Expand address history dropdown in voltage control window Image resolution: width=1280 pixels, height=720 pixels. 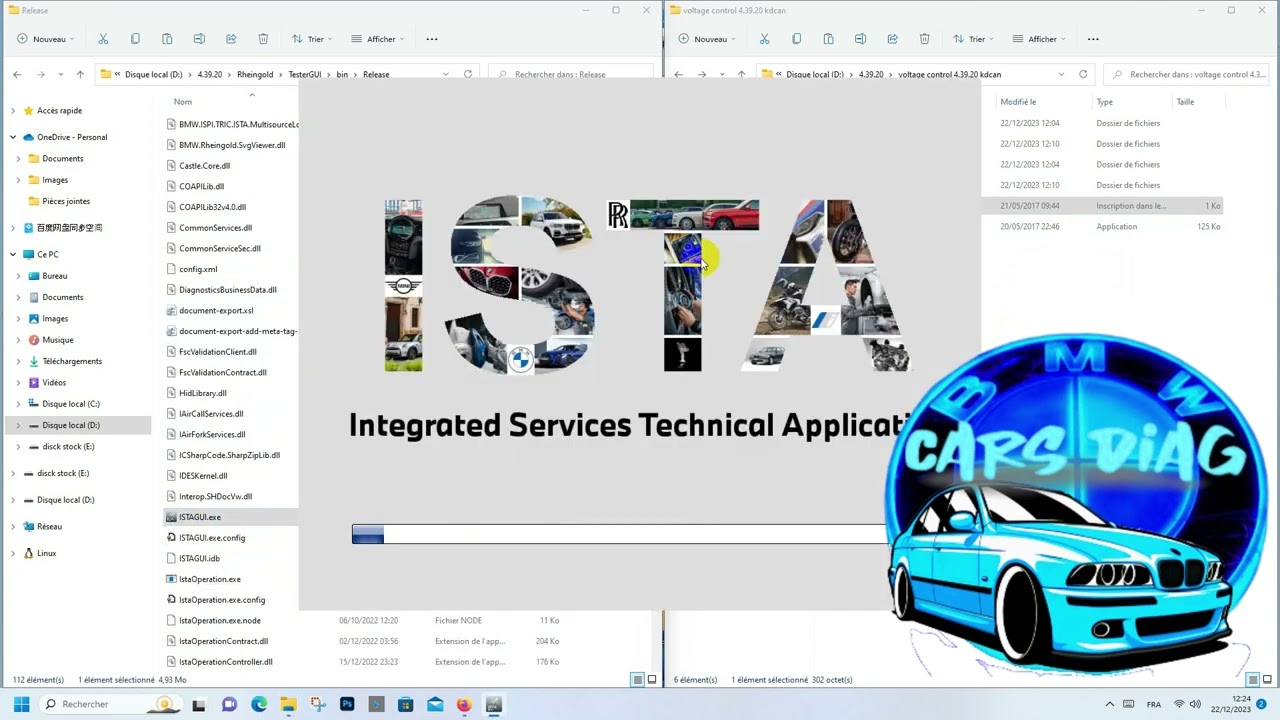click(x=1061, y=74)
